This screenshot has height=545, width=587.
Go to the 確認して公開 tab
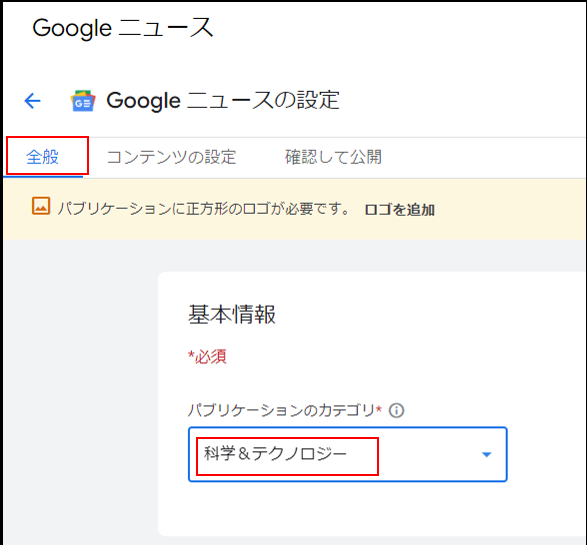pos(333,157)
